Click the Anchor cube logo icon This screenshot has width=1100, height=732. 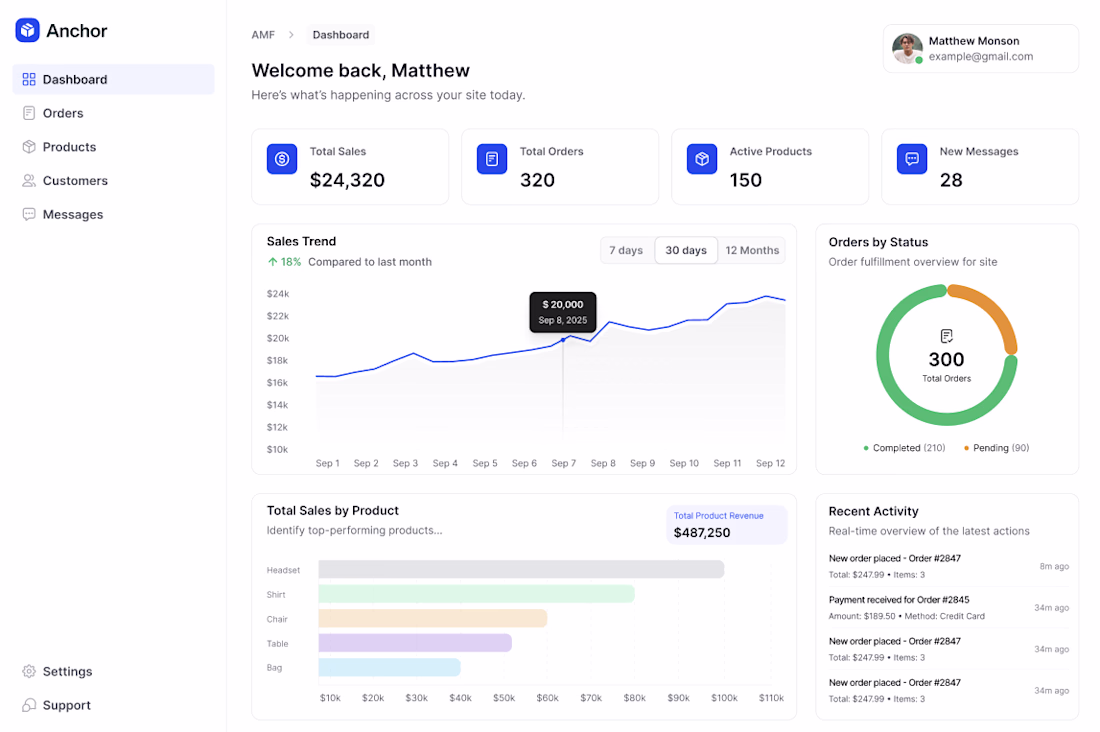point(27,30)
